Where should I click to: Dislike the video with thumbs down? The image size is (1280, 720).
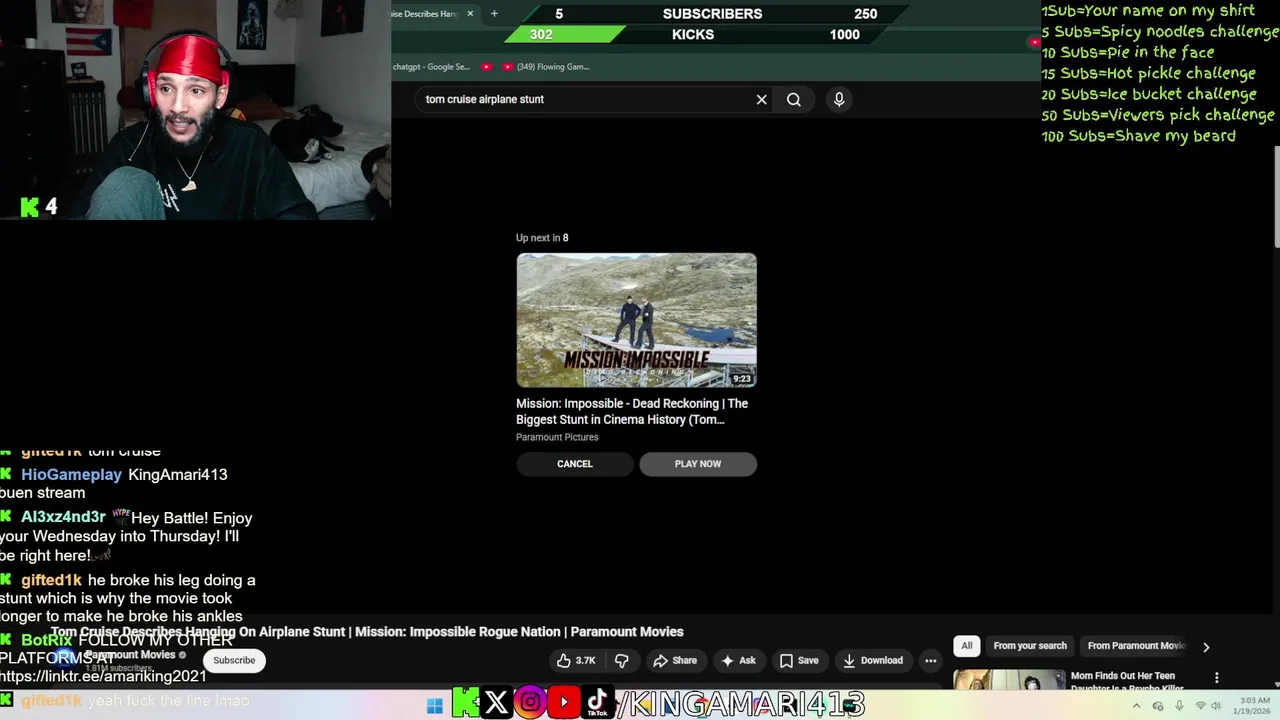[x=621, y=660]
